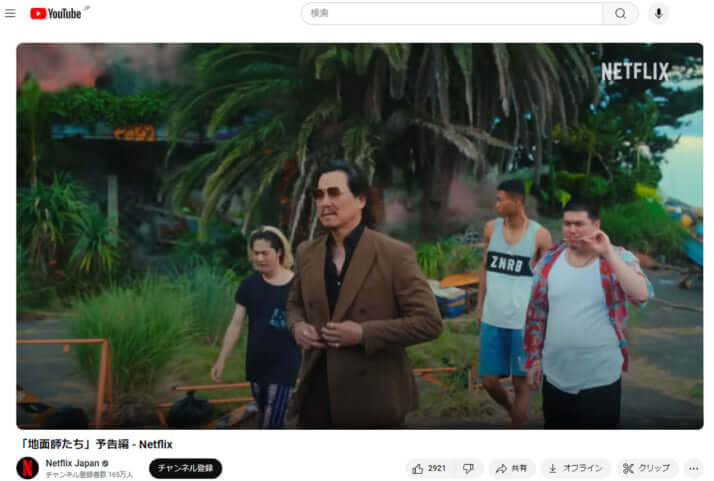Select the video title 「地面師たち」 予告編
This screenshot has height=481, width=714.
[x=97, y=444]
